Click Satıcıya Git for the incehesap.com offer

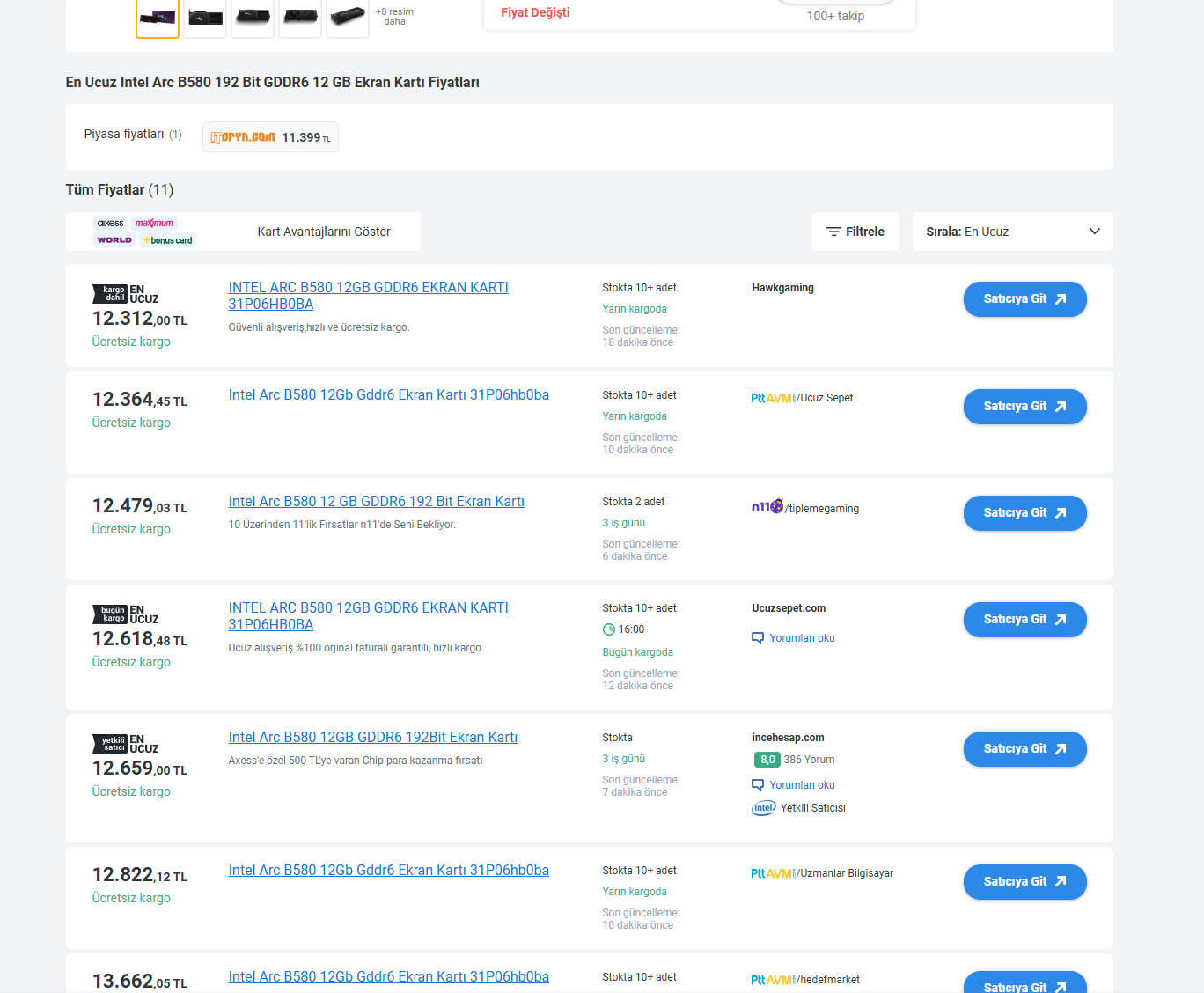click(x=1025, y=749)
